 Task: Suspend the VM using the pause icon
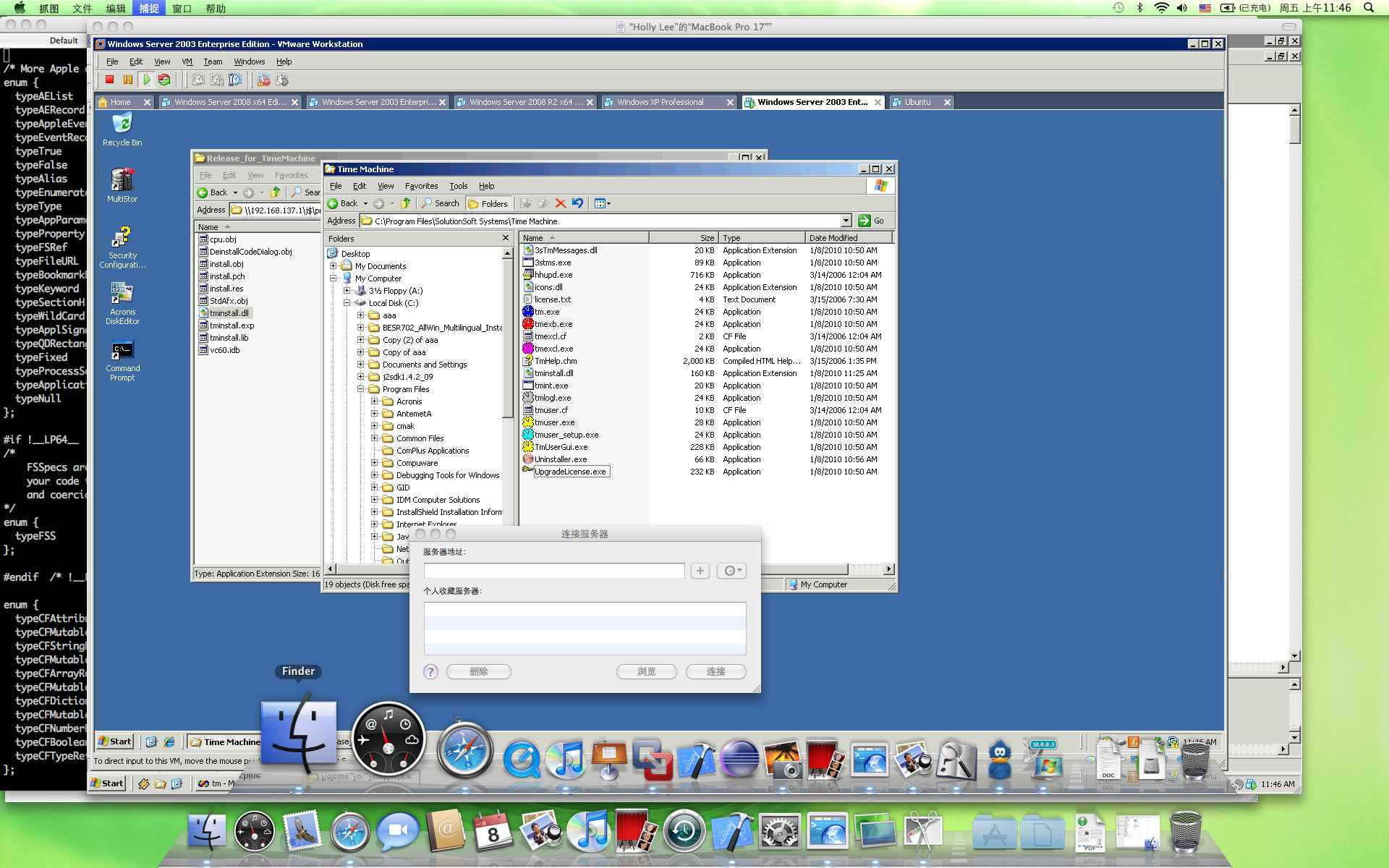[x=128, y=80]
